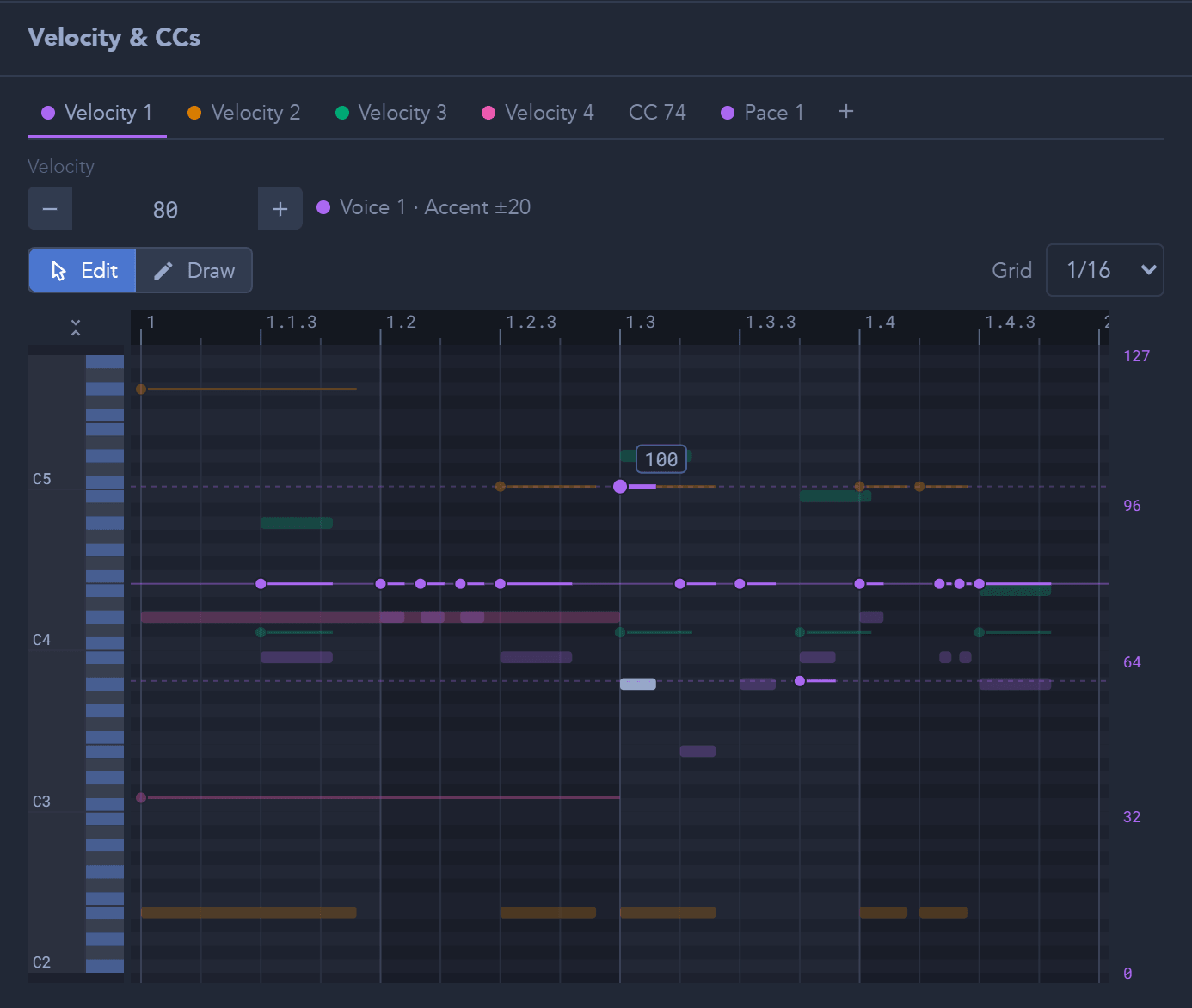Viewport: 1192px width, 1008px height.
Task: Open the Velocity 2 tab
Action: [x=243, y=113]
